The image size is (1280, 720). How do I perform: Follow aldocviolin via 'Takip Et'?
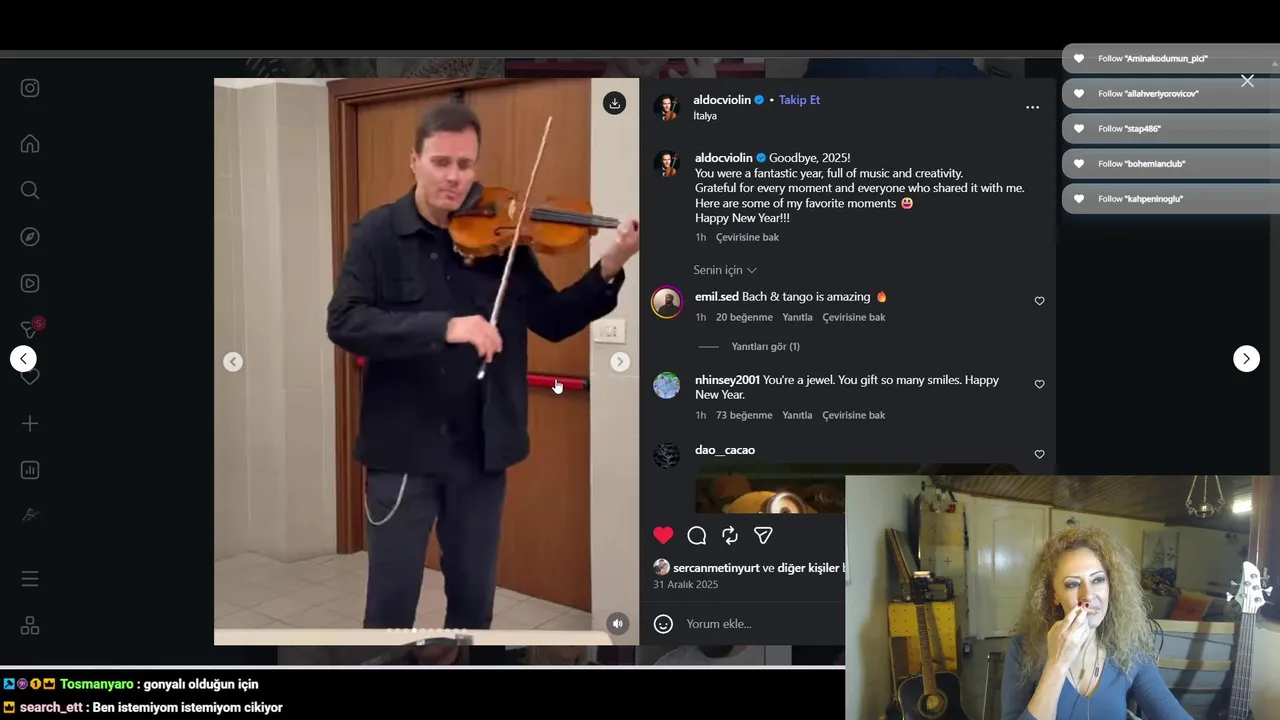[799, 100]
